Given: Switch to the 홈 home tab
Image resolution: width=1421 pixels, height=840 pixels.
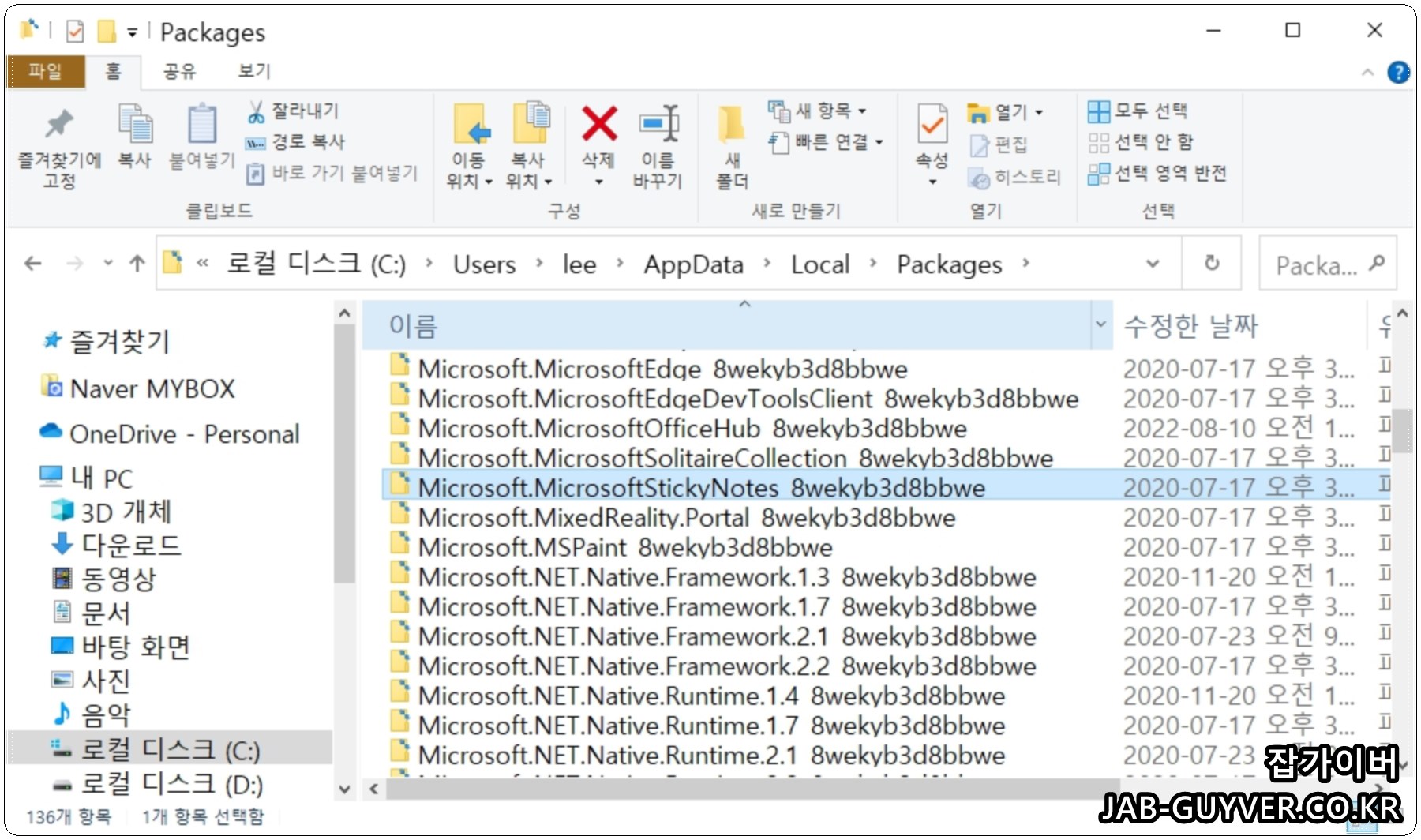Looking at the screenshot, I should click(x=113, y=72).
